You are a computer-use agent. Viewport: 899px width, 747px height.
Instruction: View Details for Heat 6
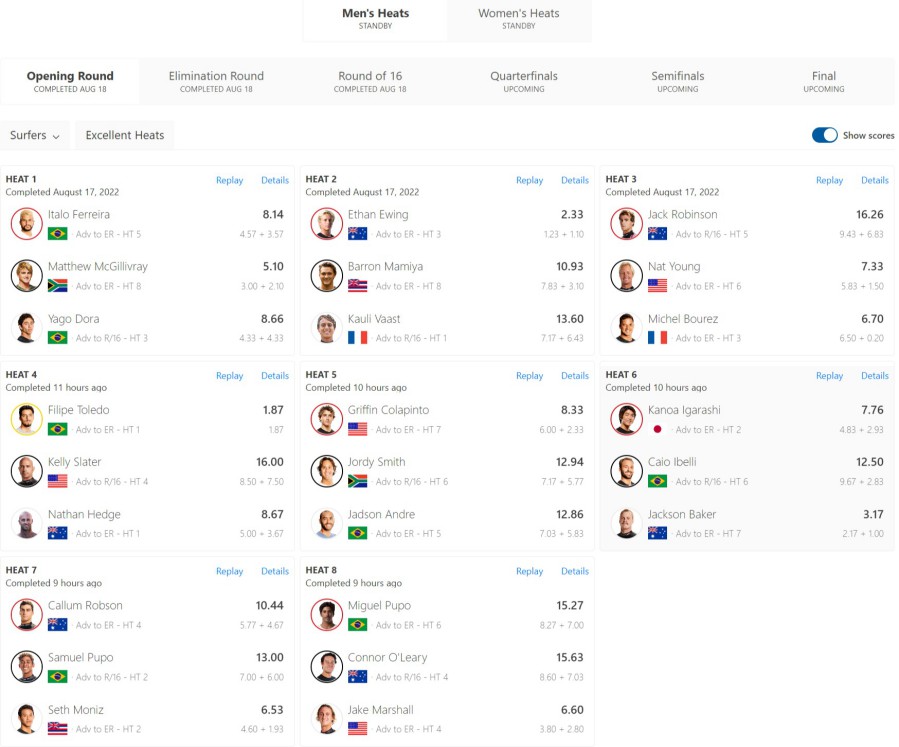point(874,376)
